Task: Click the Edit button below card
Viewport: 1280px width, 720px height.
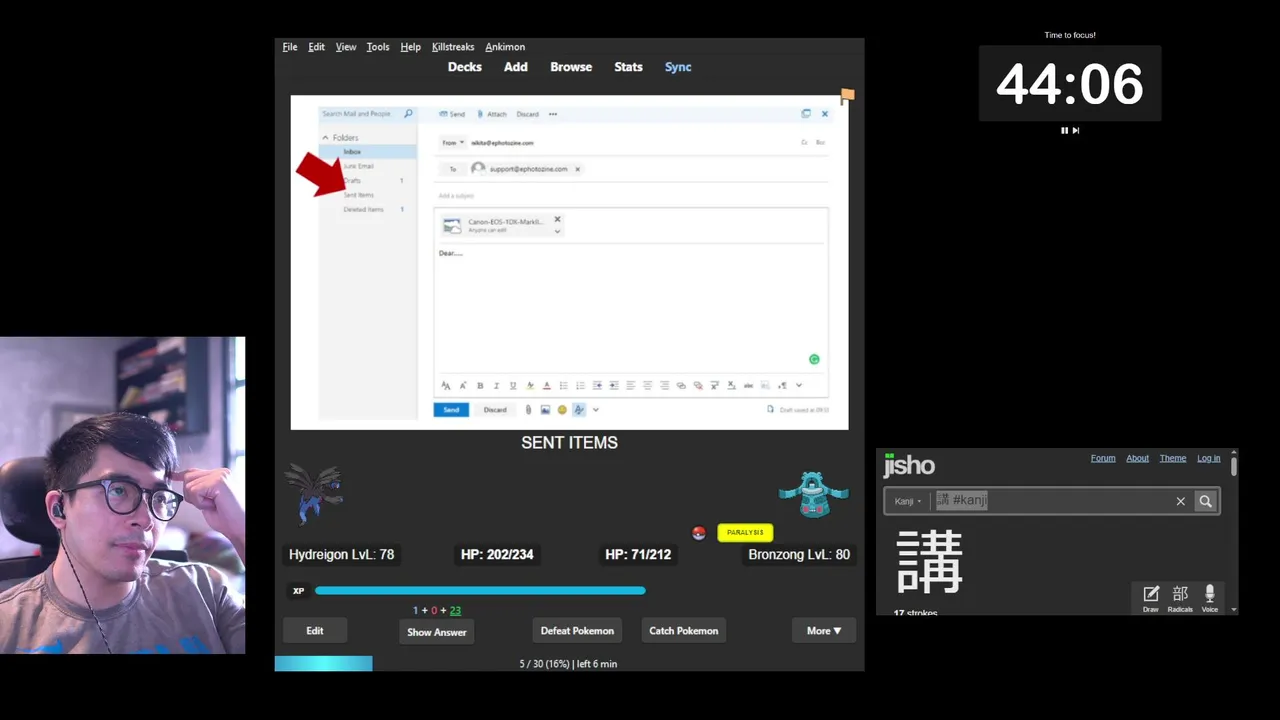Action: coord(315,631)
